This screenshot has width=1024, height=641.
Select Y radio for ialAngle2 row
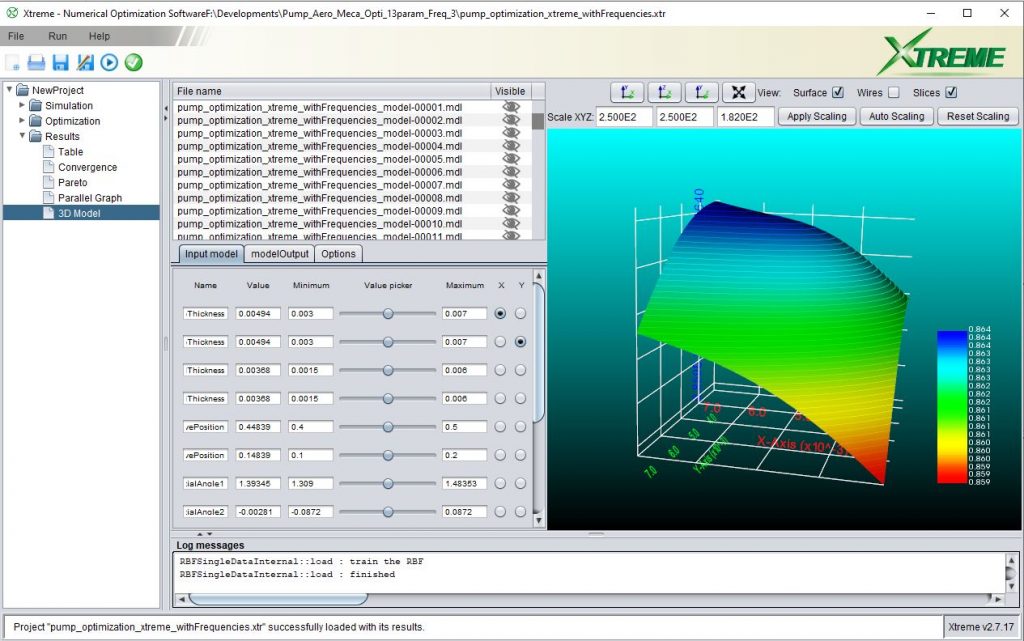pos(520,512)
